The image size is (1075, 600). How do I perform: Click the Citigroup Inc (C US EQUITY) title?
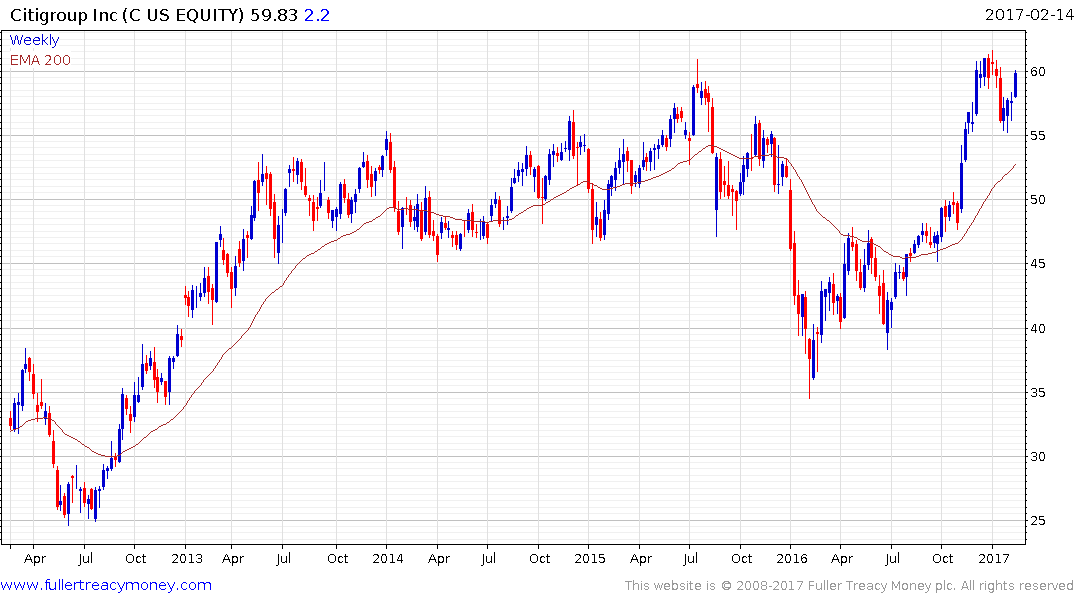pyautogui.click(x=127, y=15)
